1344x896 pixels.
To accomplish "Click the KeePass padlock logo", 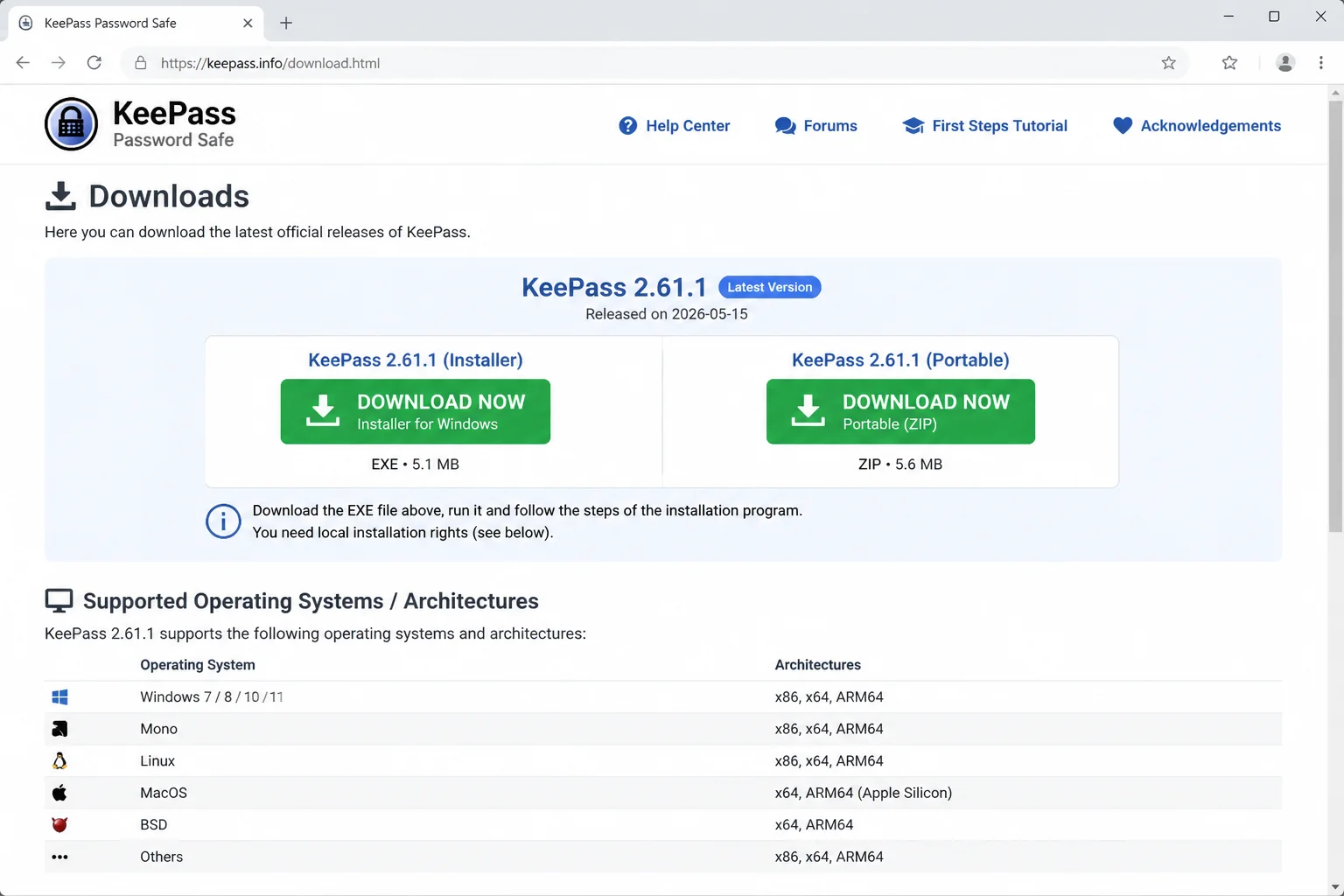I will pos(71,124).
